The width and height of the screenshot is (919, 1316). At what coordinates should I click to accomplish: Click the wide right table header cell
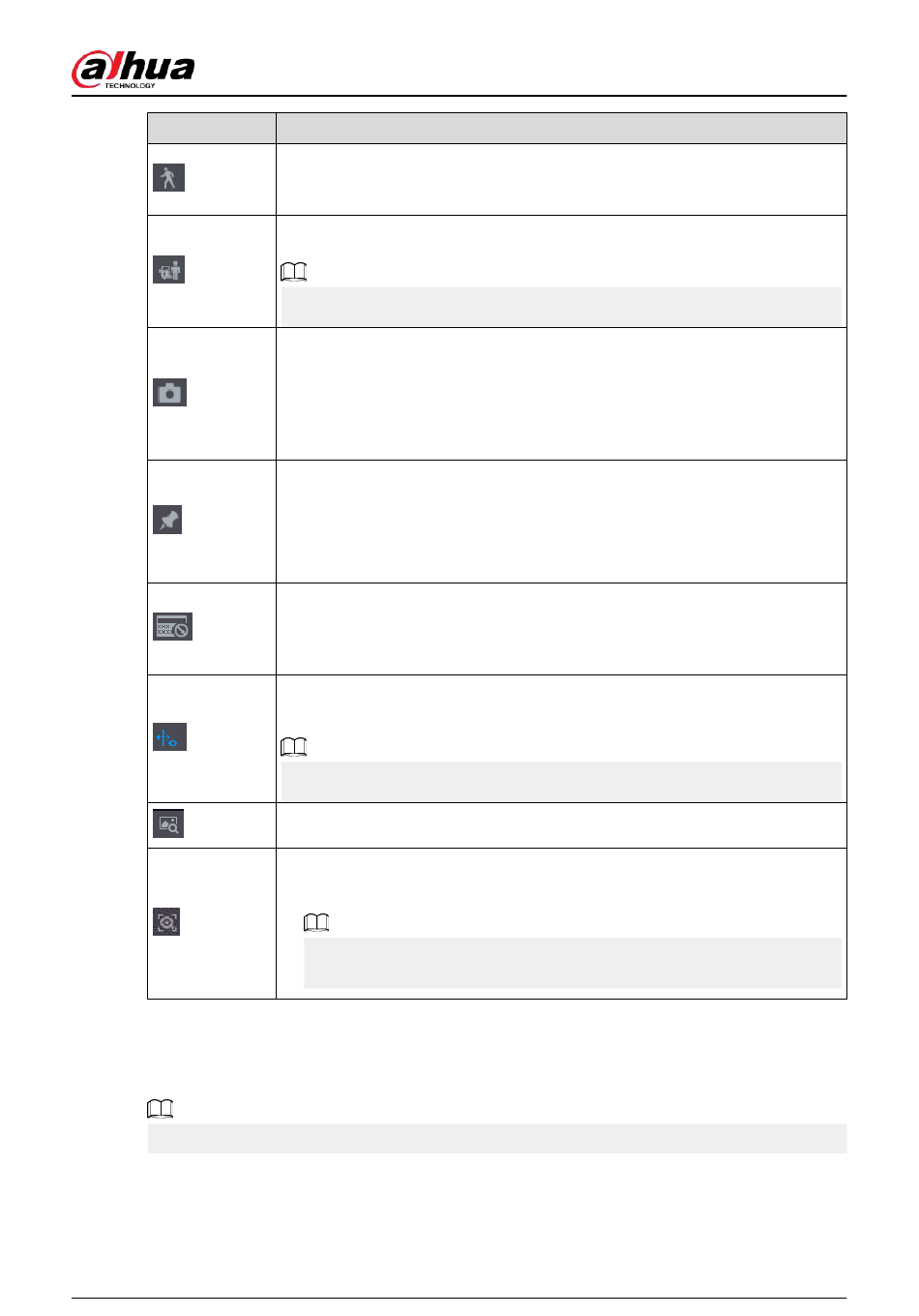pyautogui.click(x=561, y=129)
